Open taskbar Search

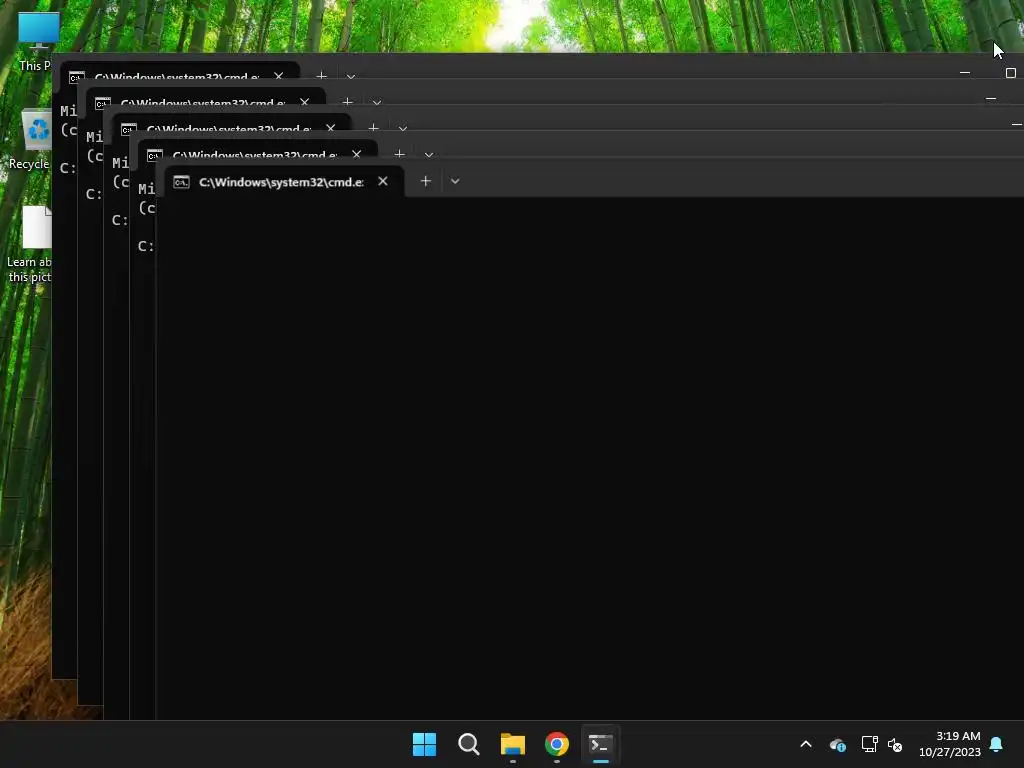[468, 744]
